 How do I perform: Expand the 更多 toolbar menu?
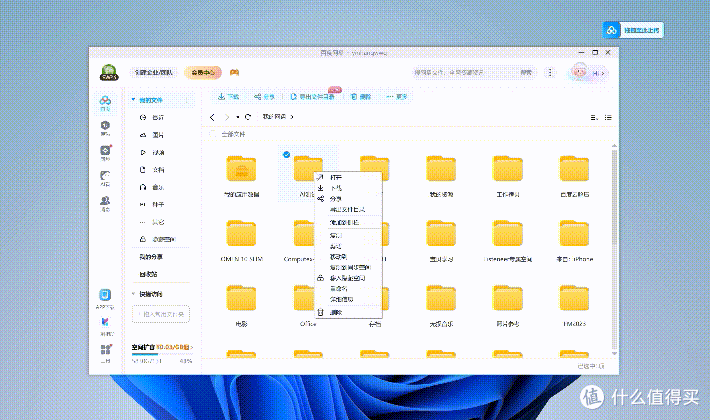(397, 96)
